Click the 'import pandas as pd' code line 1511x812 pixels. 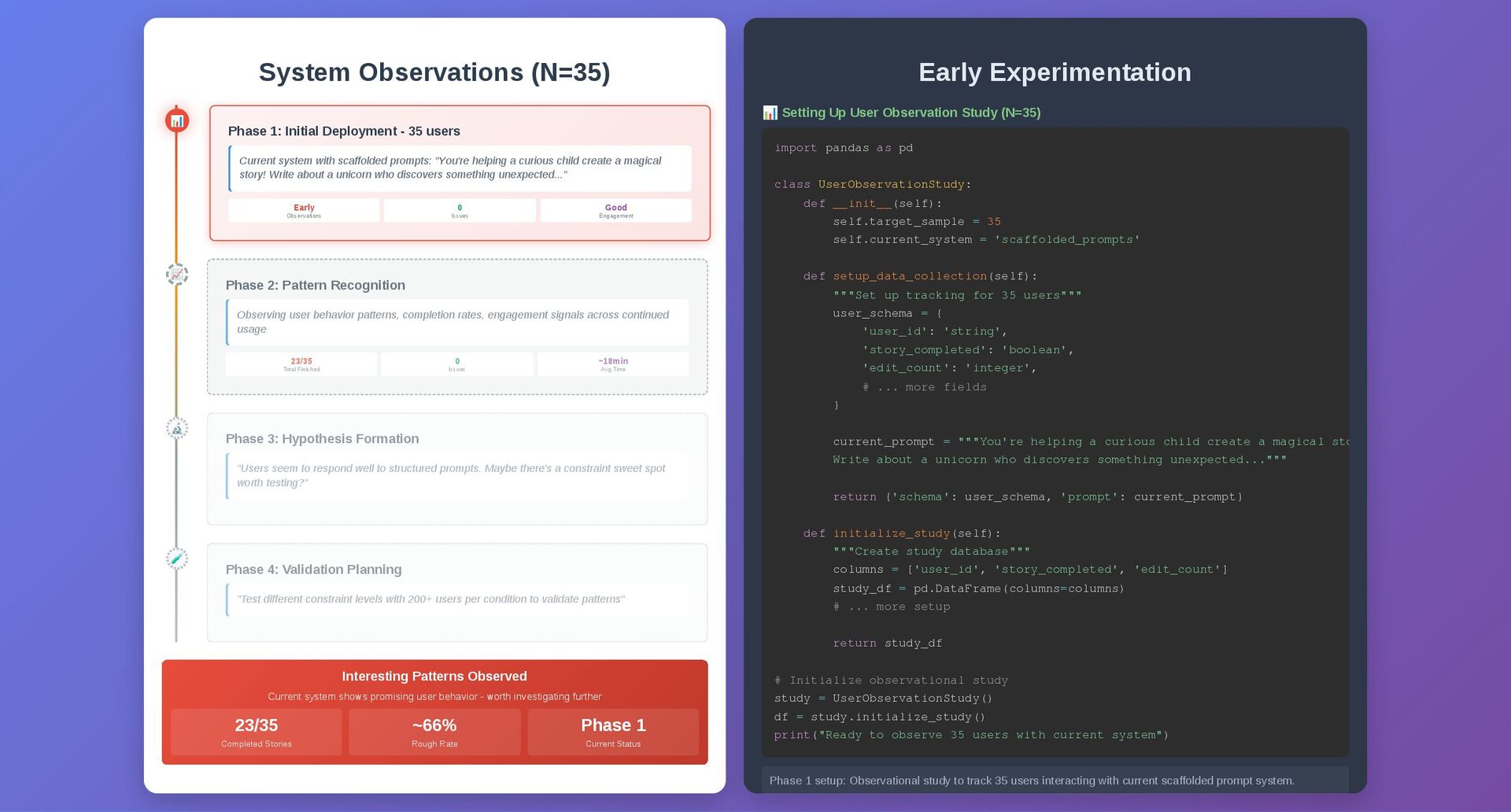click(x=844, y=148)
